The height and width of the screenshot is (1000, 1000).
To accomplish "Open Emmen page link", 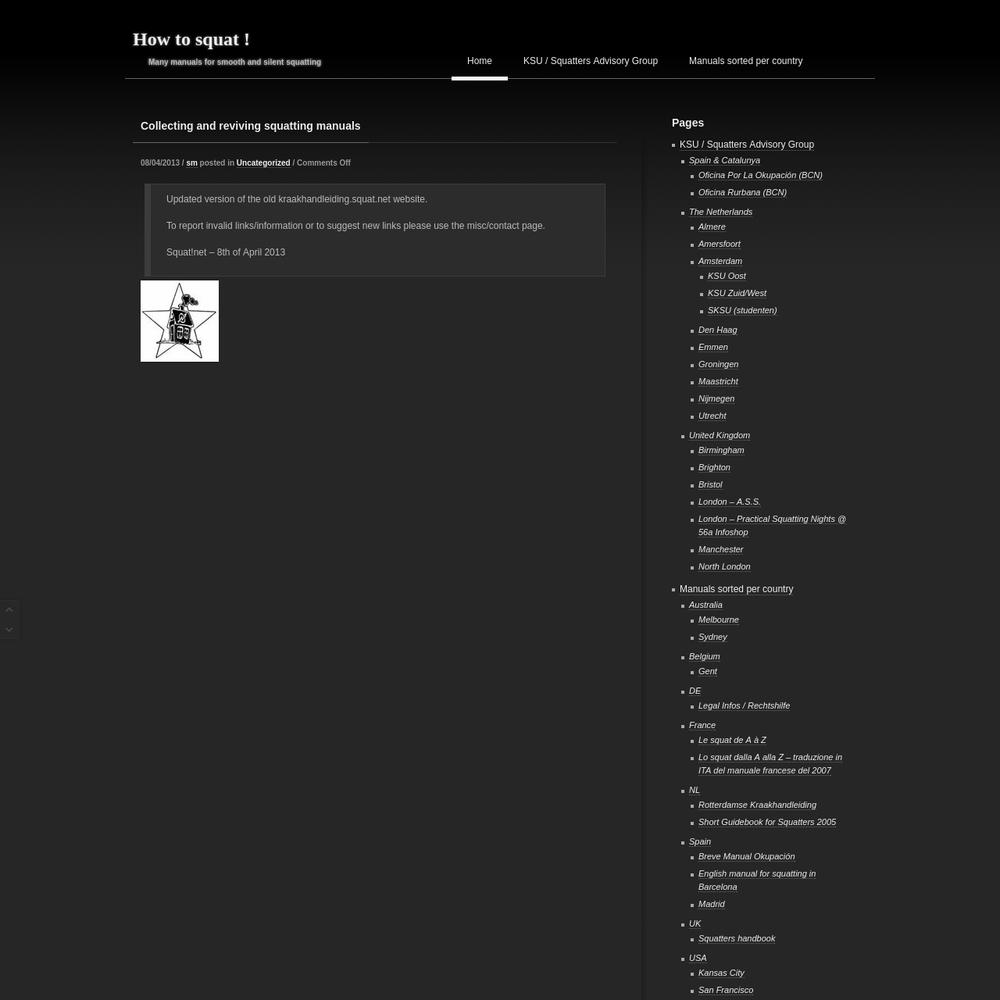I will [712, 348].
